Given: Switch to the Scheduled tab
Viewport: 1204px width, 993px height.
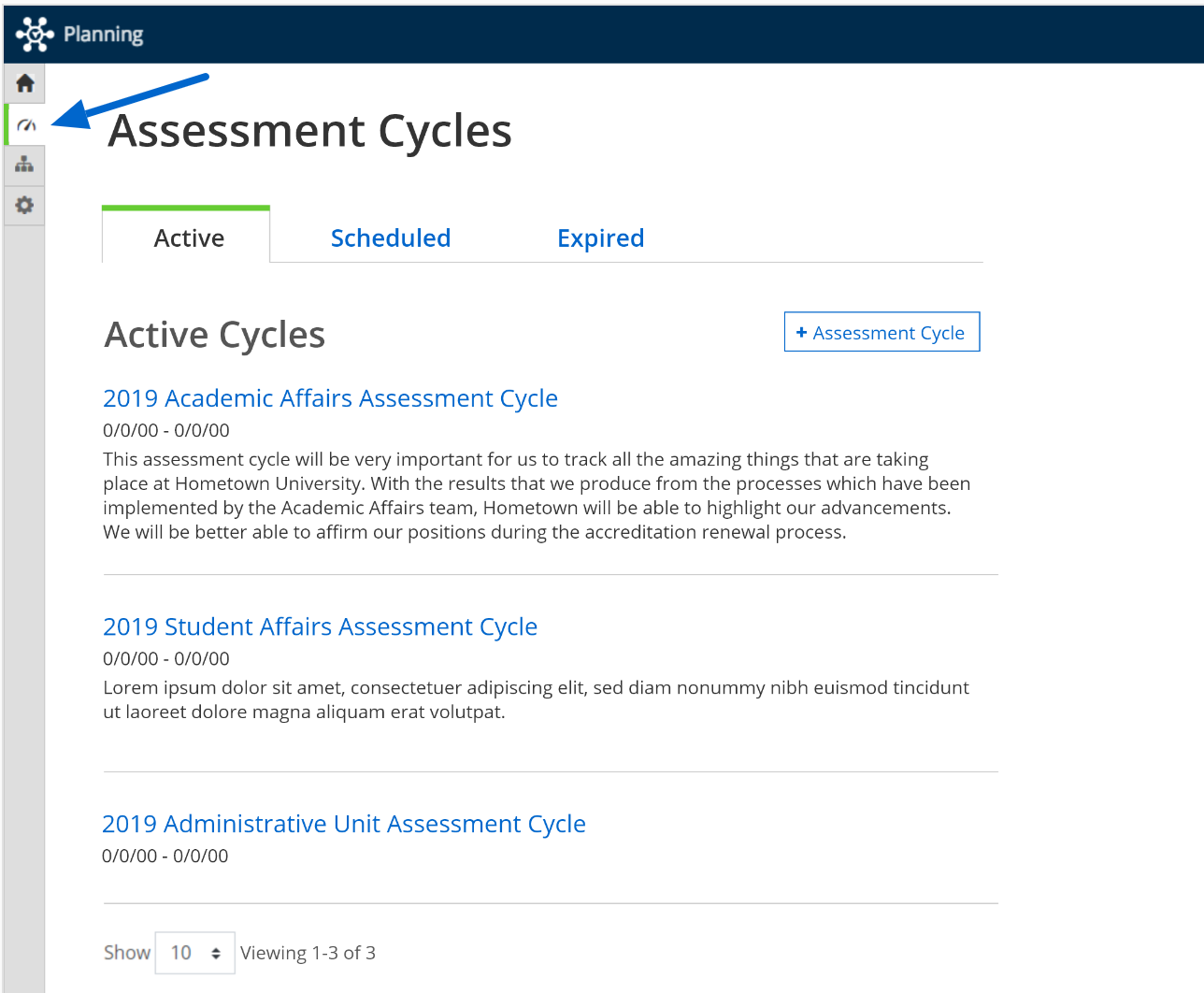Looking at the screenshot, I should tap(390, 237).
